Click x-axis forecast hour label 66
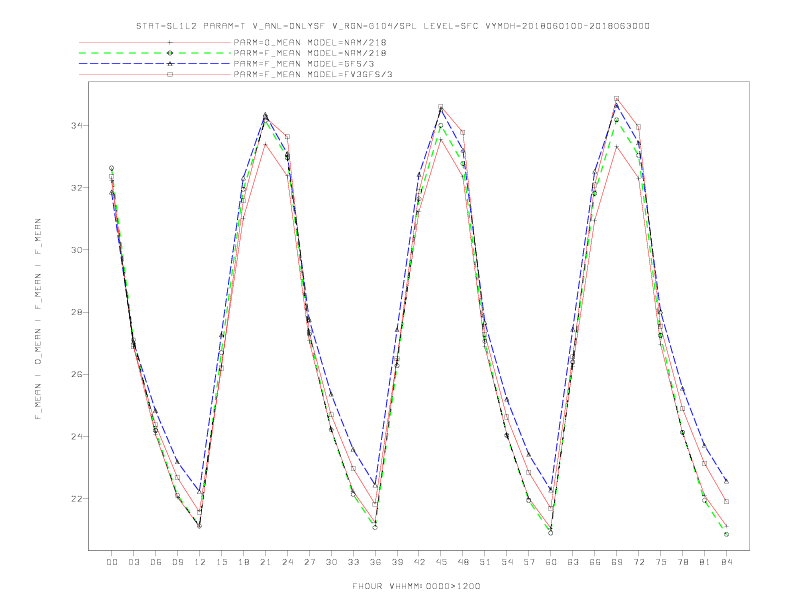 click(x=595, y=562)
